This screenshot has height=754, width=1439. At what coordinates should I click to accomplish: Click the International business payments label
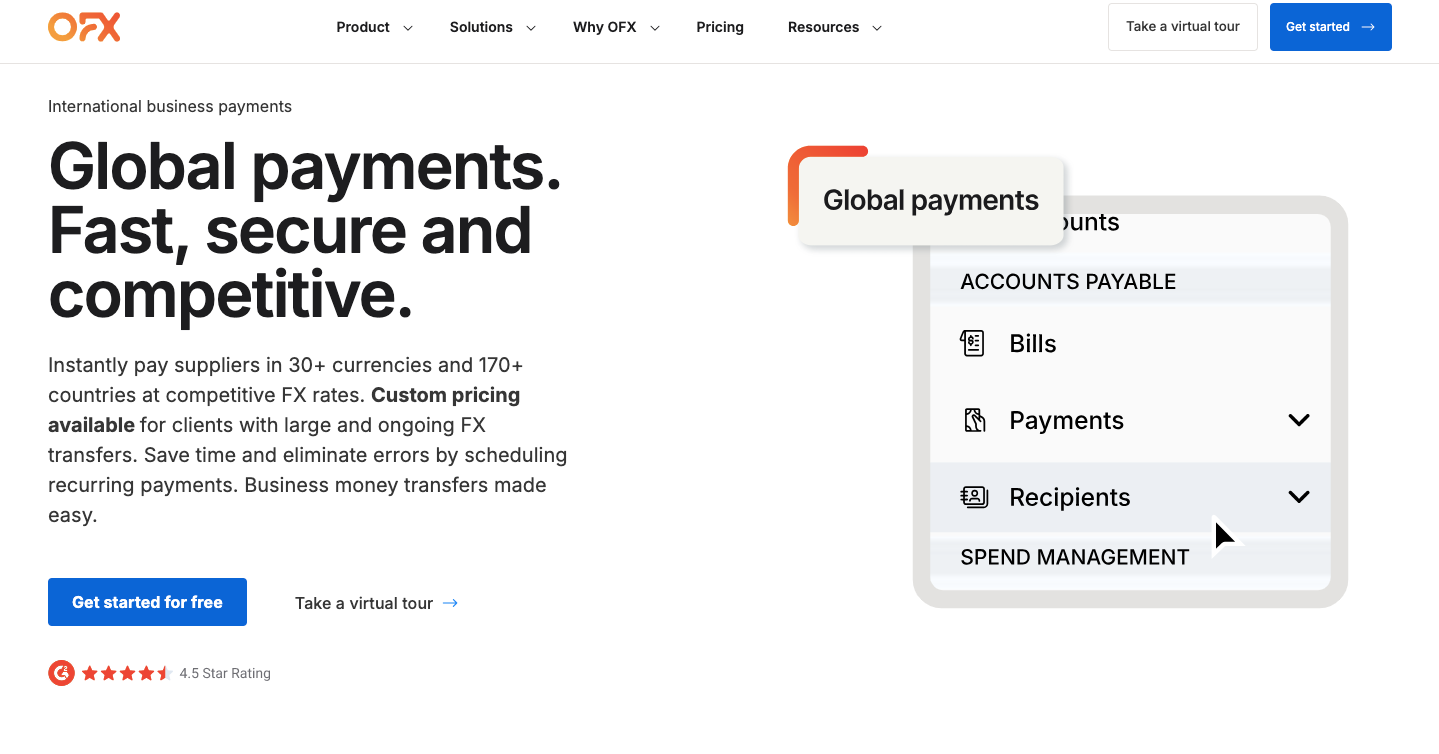pos(170,106)
